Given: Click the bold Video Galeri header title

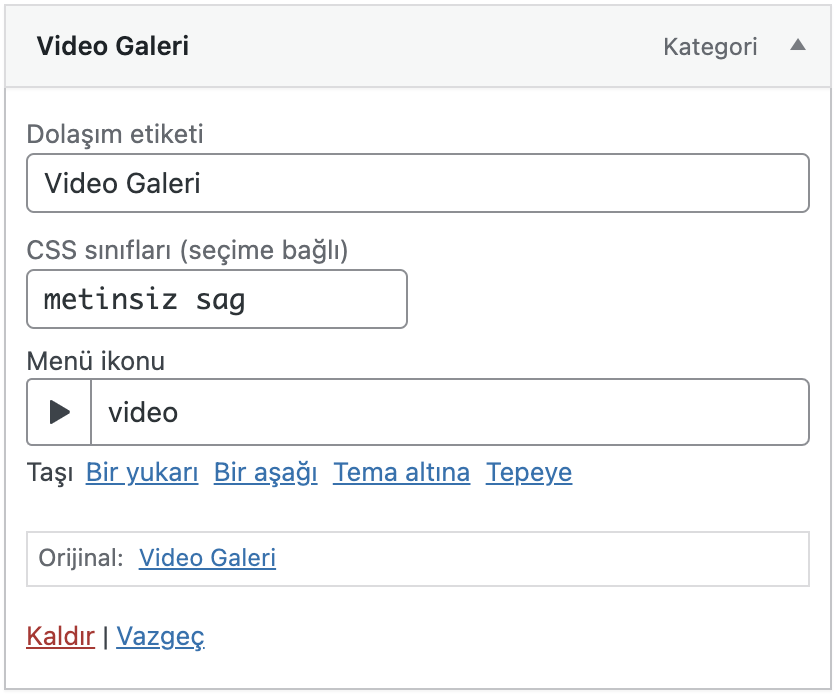Looking at the screenshot, I should coord(112,46).
